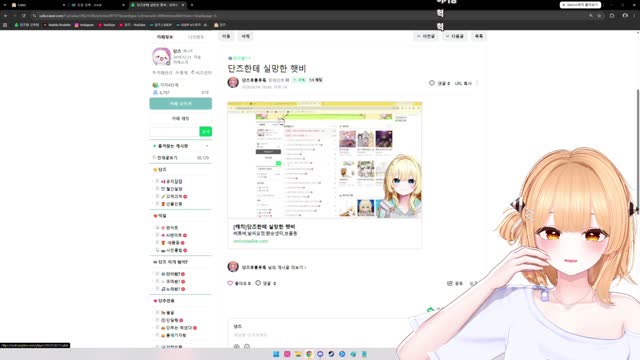Start 1:1 채팅 with author

click(315, 80)
